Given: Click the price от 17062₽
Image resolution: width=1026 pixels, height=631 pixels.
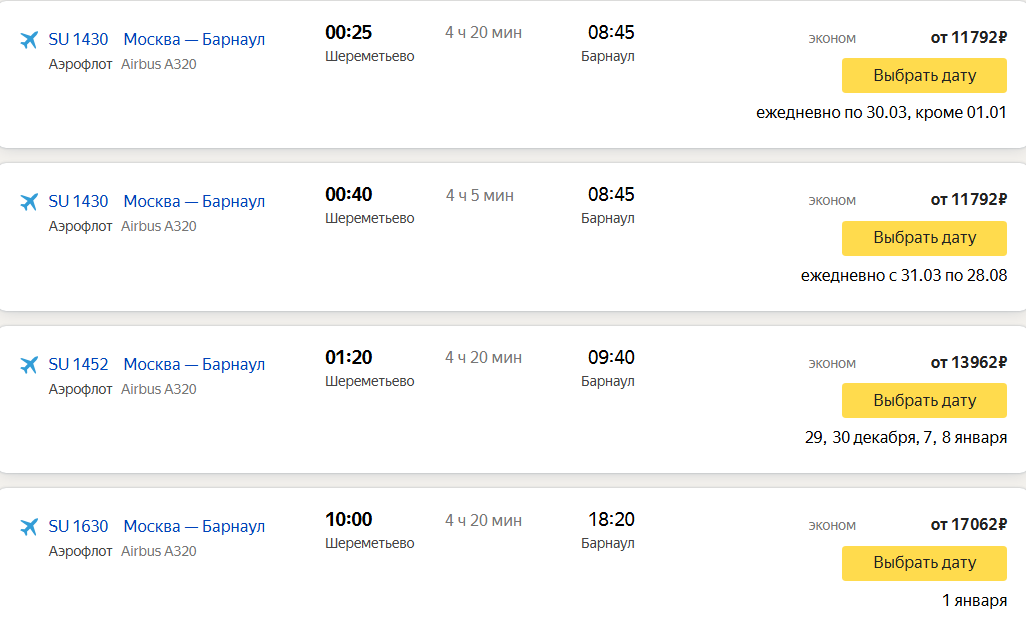Looking at the screenshot, I should [x=968, y=524].
